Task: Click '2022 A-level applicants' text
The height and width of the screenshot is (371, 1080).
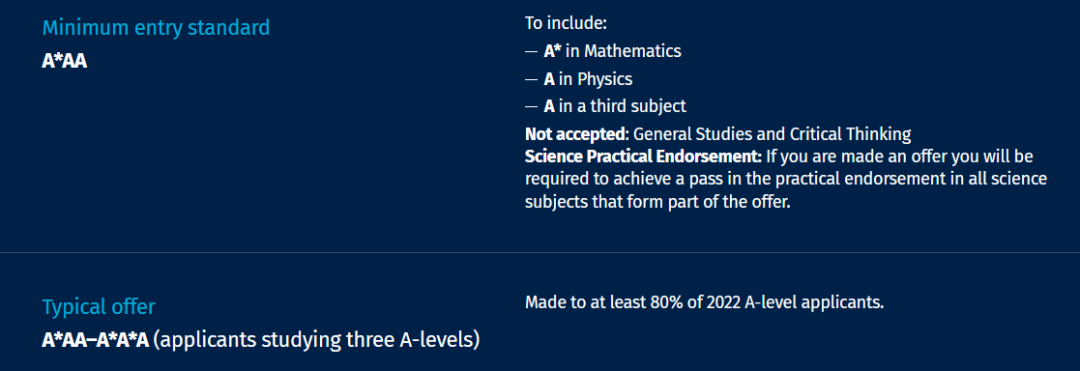Action: pos(795,303)
